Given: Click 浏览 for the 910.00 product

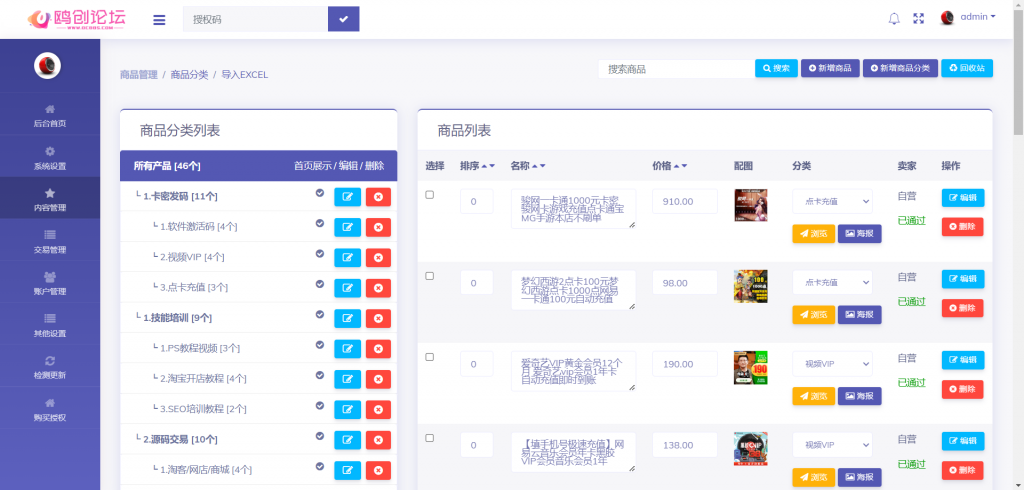Looking at the screenshot, I should 814,233.
